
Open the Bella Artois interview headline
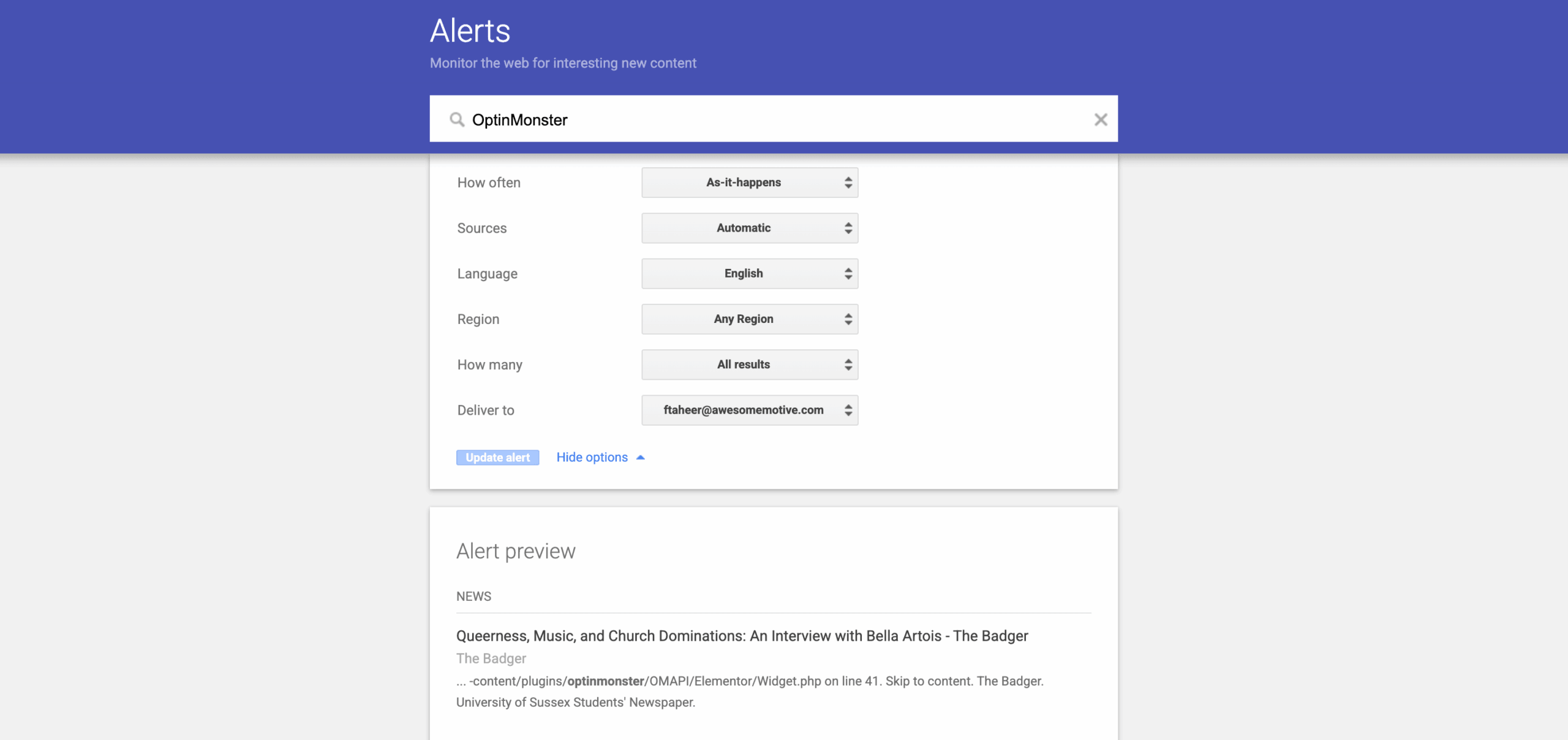pos(742,636)
